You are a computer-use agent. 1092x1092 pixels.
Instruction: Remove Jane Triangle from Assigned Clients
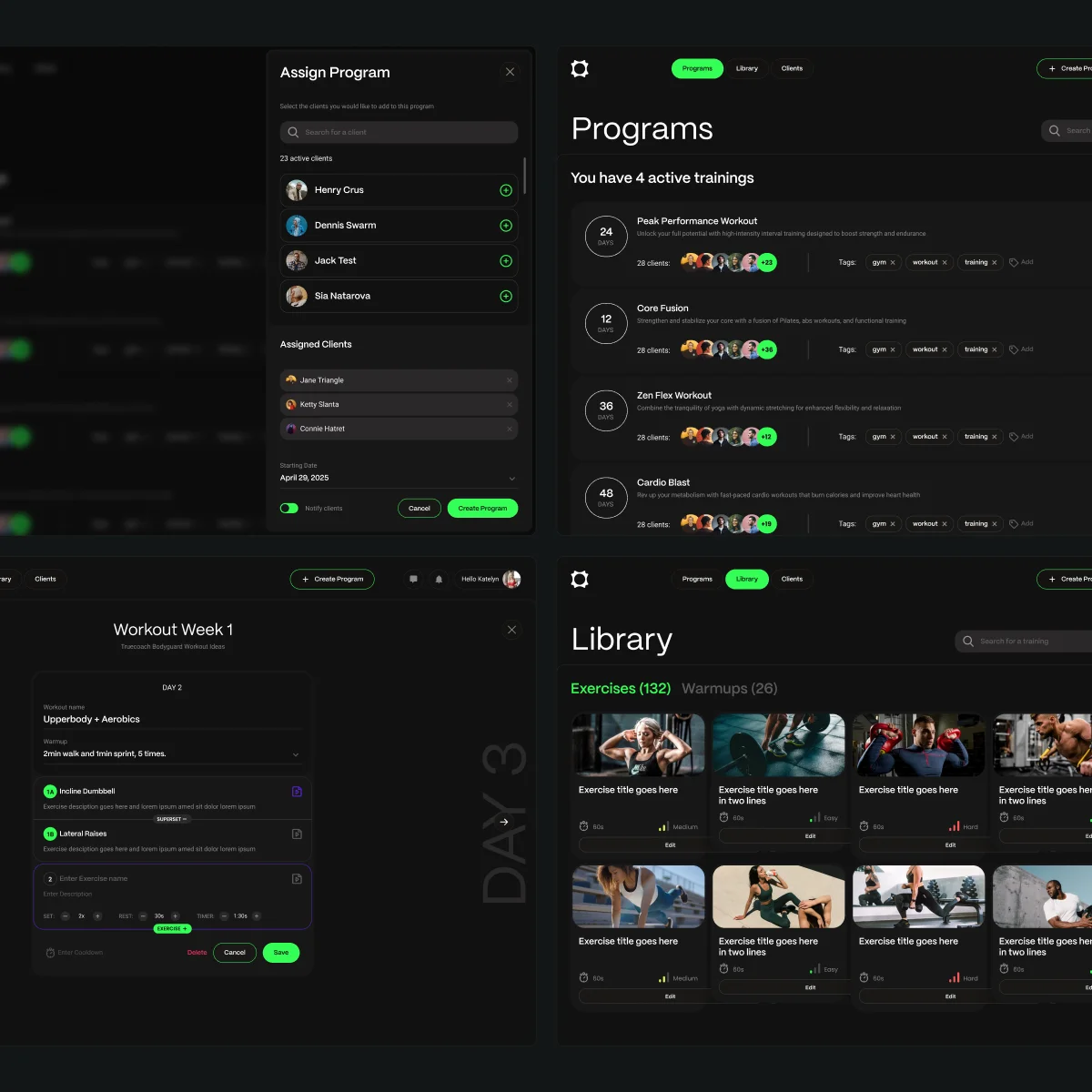pyautogui.click(x=509, y=380)
